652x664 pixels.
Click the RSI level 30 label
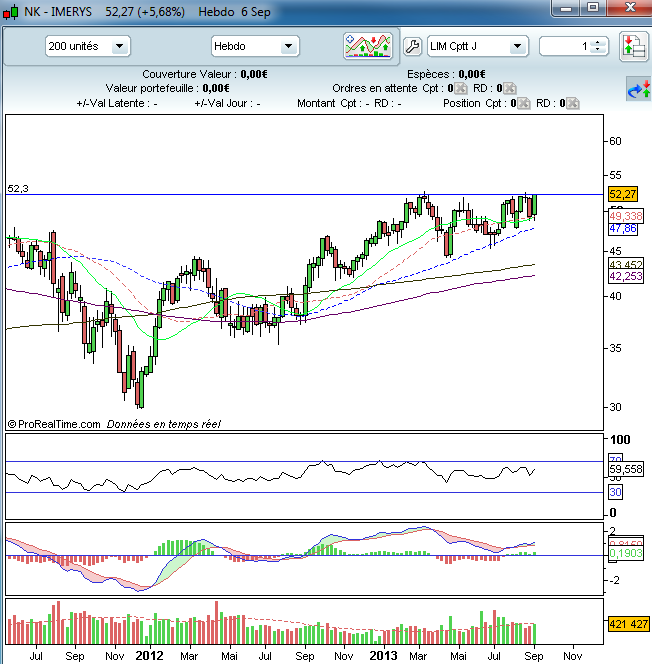(x=615, y=492)
